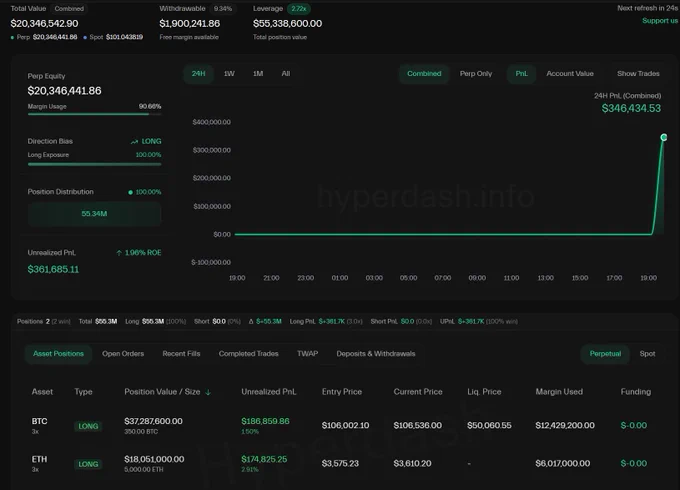Click total position value $55,338,600.00
Screen dimensions: 680x490
pos(287,23)
